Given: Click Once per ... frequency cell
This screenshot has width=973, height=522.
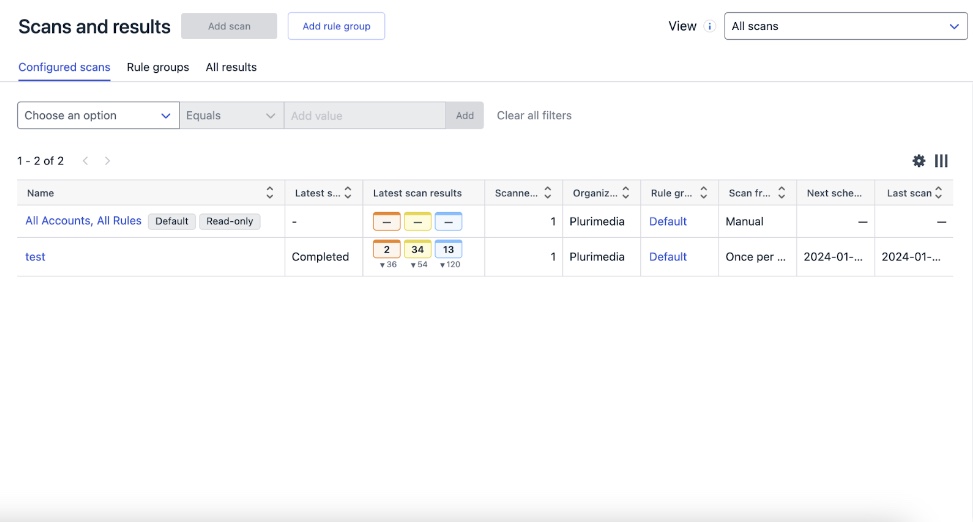Looking at the screenshot, I should 755,256.
